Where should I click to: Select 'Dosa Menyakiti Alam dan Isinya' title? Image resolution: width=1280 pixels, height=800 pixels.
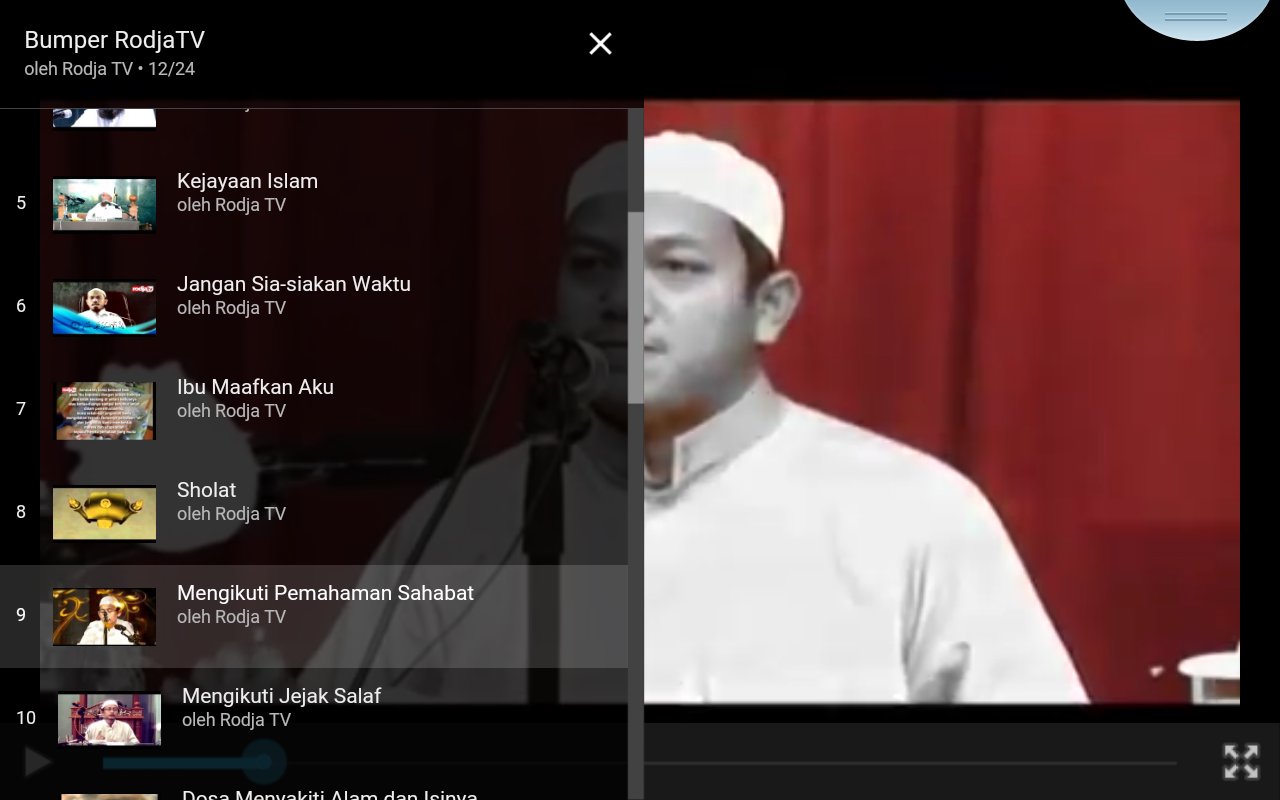pos(330,796)
